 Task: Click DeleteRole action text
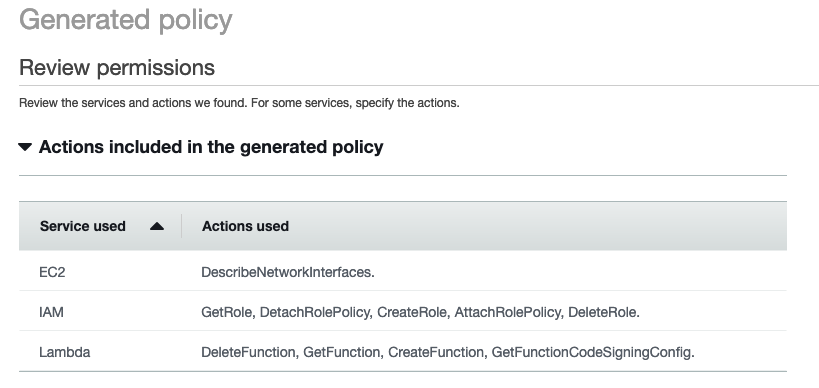click(602, 312)
